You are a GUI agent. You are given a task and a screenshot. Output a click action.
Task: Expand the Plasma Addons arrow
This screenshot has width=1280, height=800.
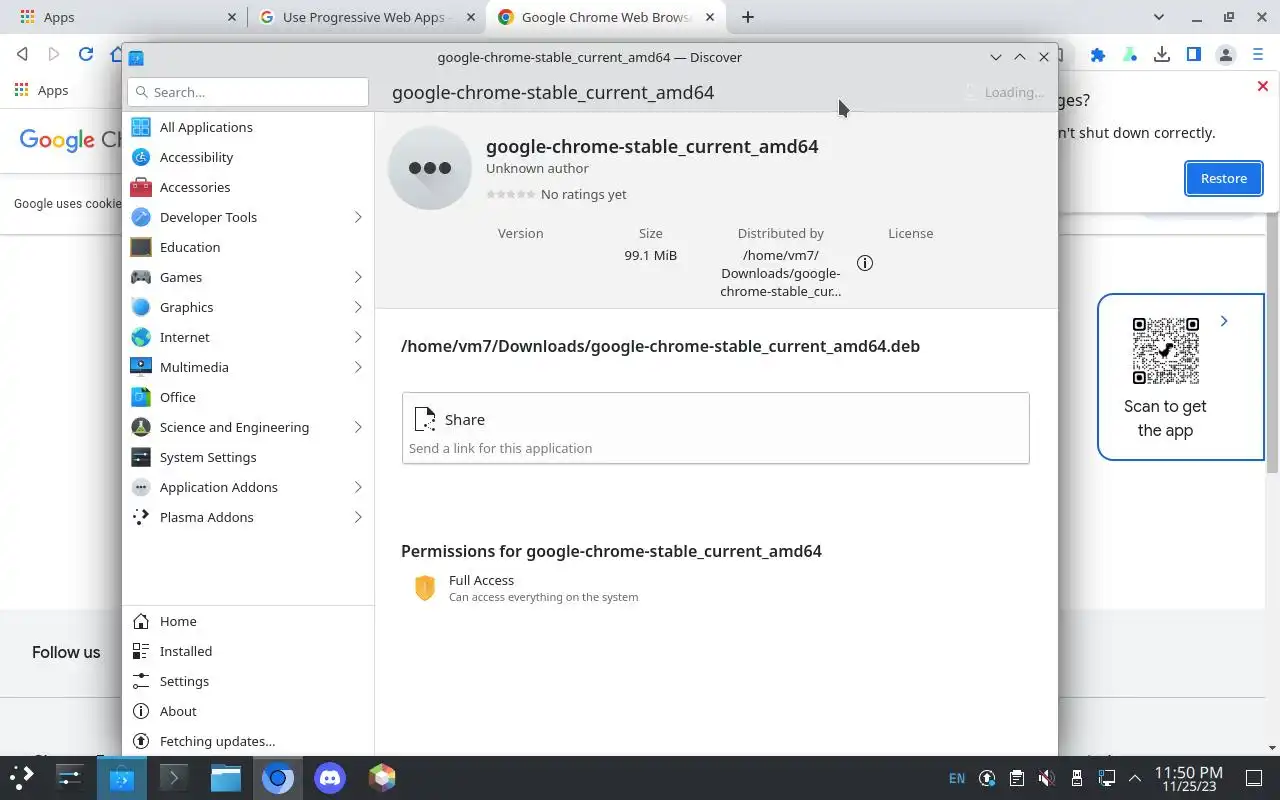[357, 517]
